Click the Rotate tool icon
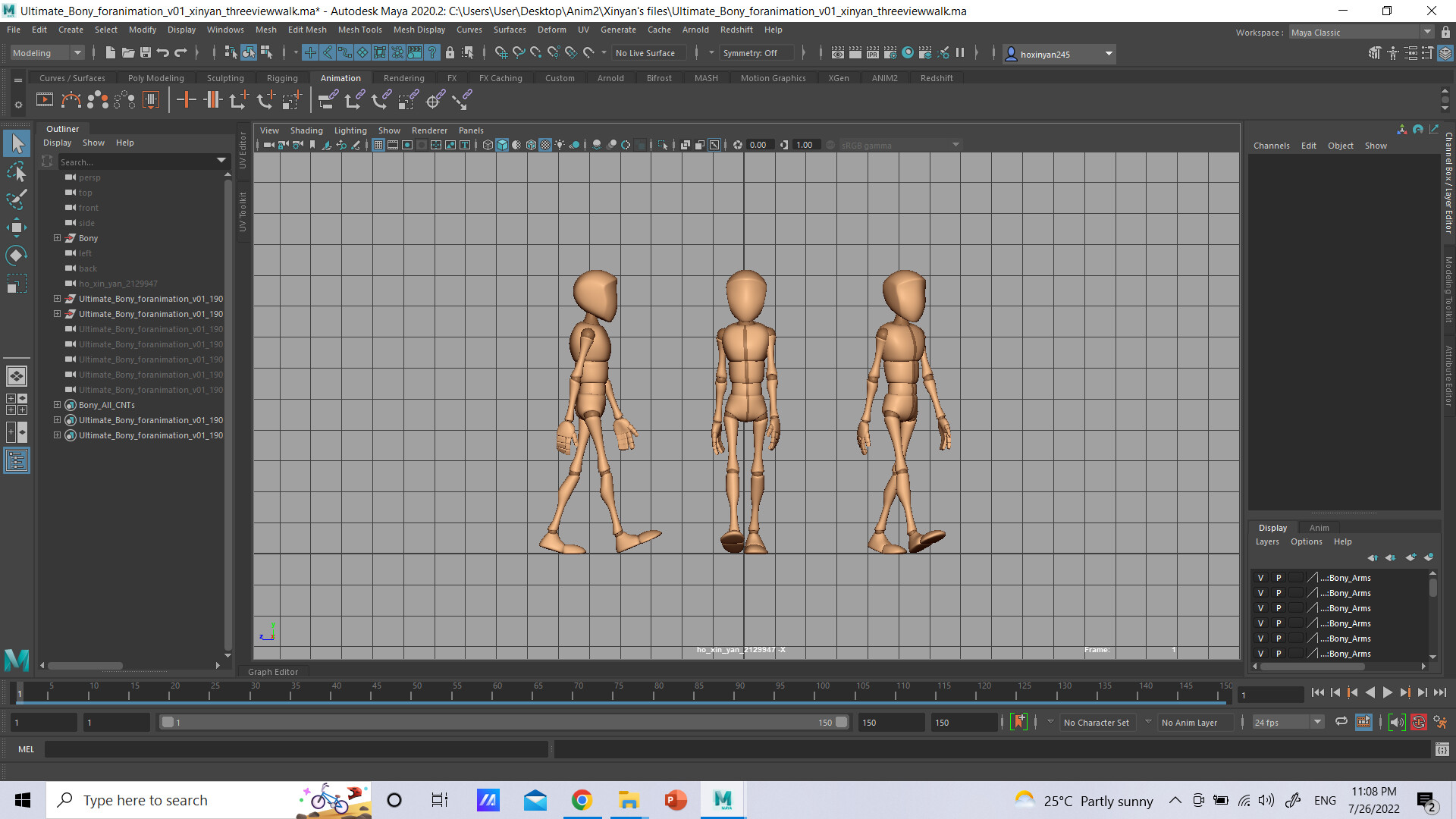1456x819 pixels. (17, 256)
